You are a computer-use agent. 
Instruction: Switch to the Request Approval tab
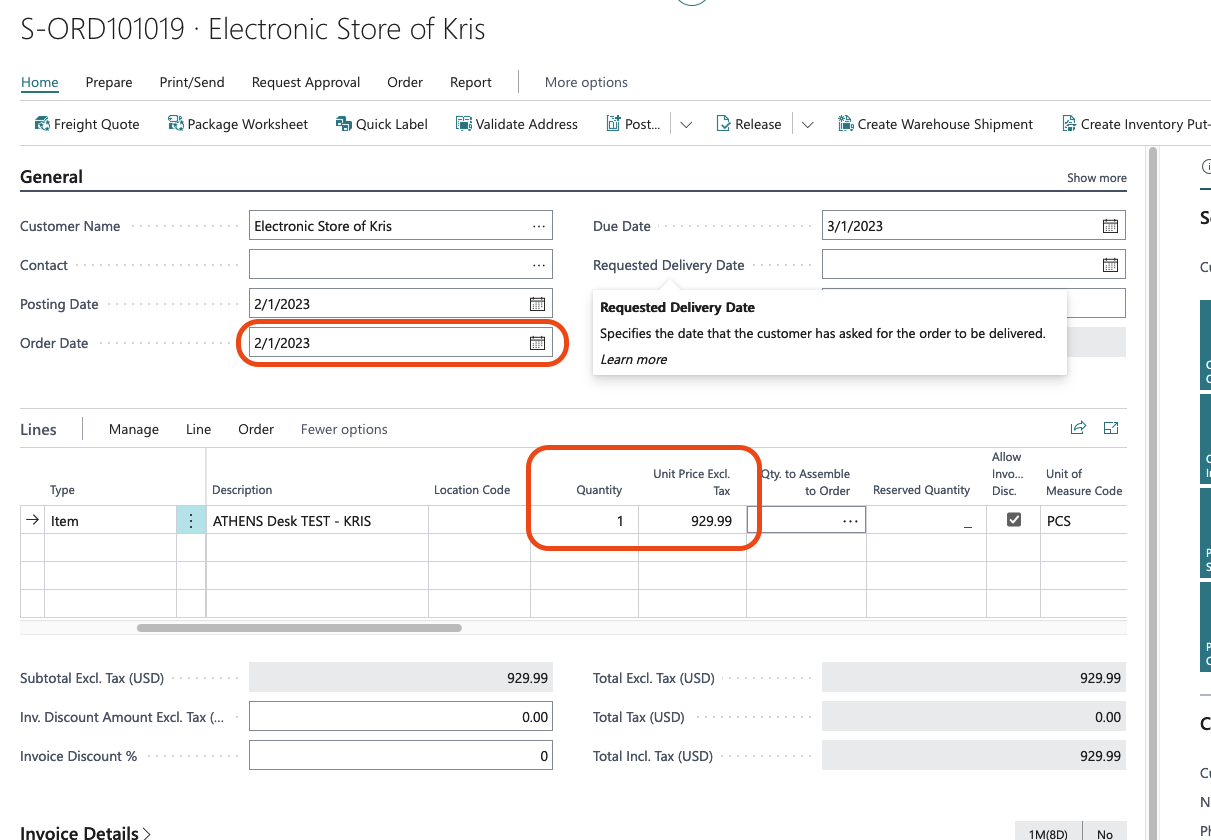[305, 82]
